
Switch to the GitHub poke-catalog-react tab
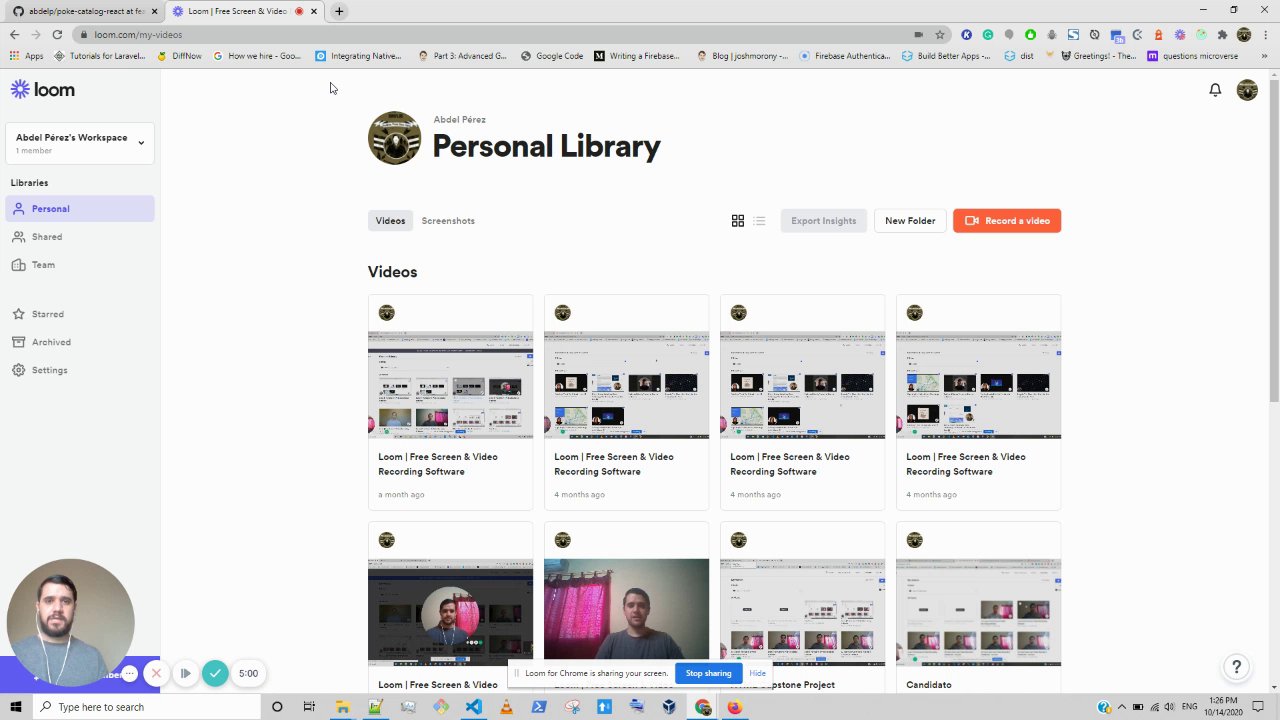tap(83, 11)
